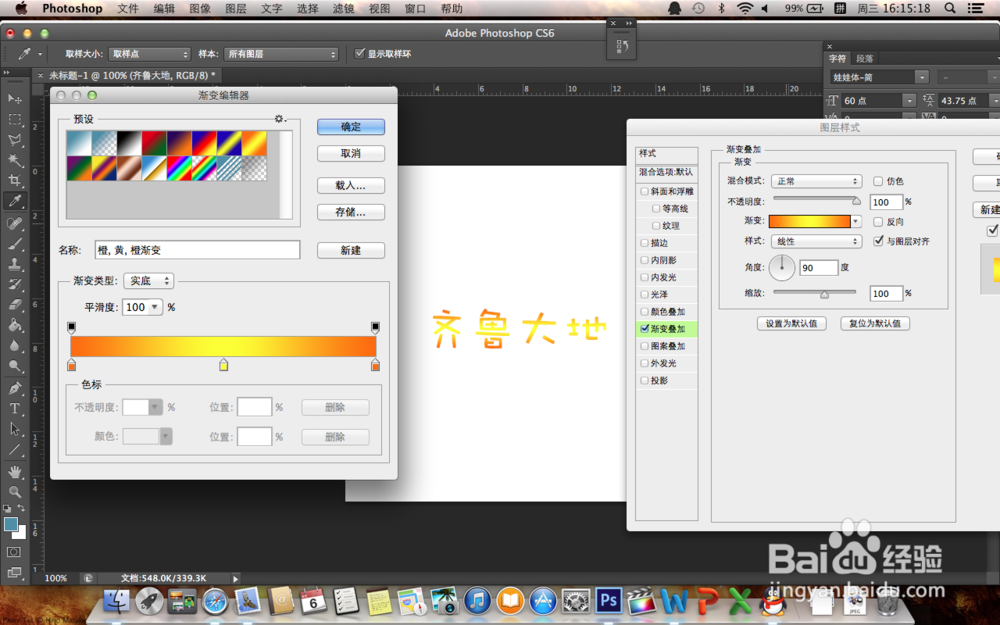This screenshot has height=625, width=1000.
Task: Uncheck the 渐变叠加 layer style
Action: (644, 329)
